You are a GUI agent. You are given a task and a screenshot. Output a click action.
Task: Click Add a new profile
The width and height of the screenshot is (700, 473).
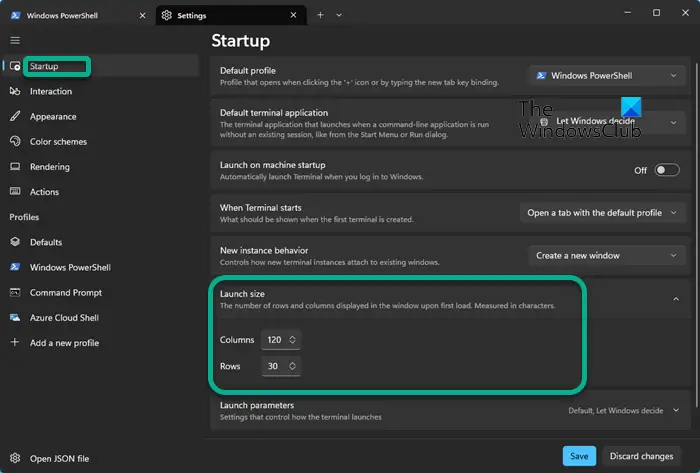(101, 343)
